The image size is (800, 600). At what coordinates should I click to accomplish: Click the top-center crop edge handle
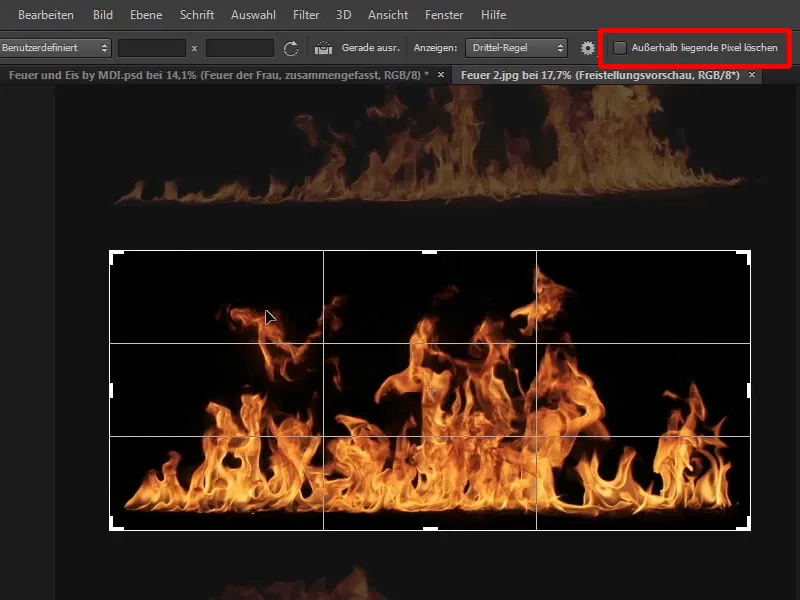(x=430, y=252)
